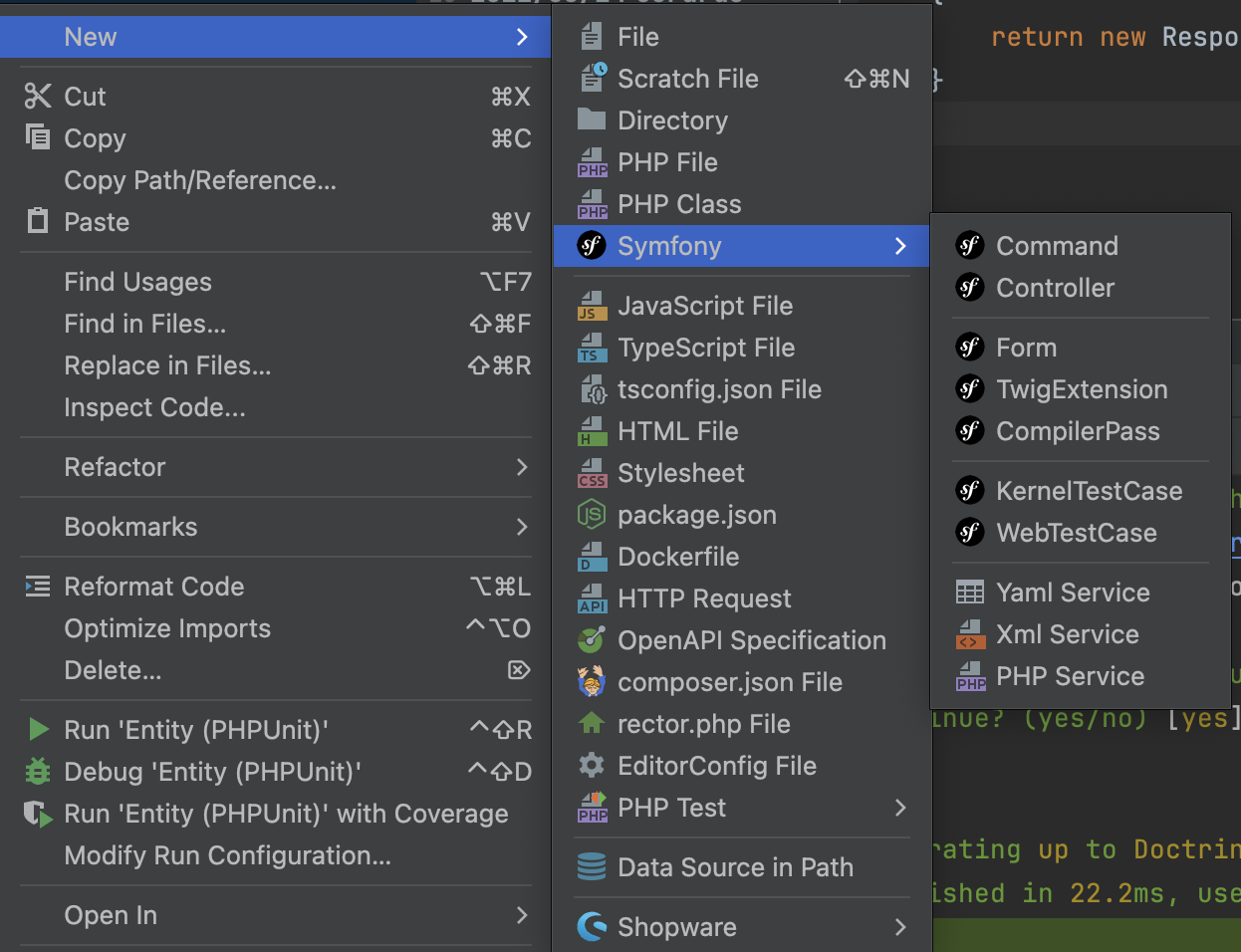The height and width of the screenshot is (952, 1241).
Task: Click Copy Path/Reference option
Action: [200, 180]
